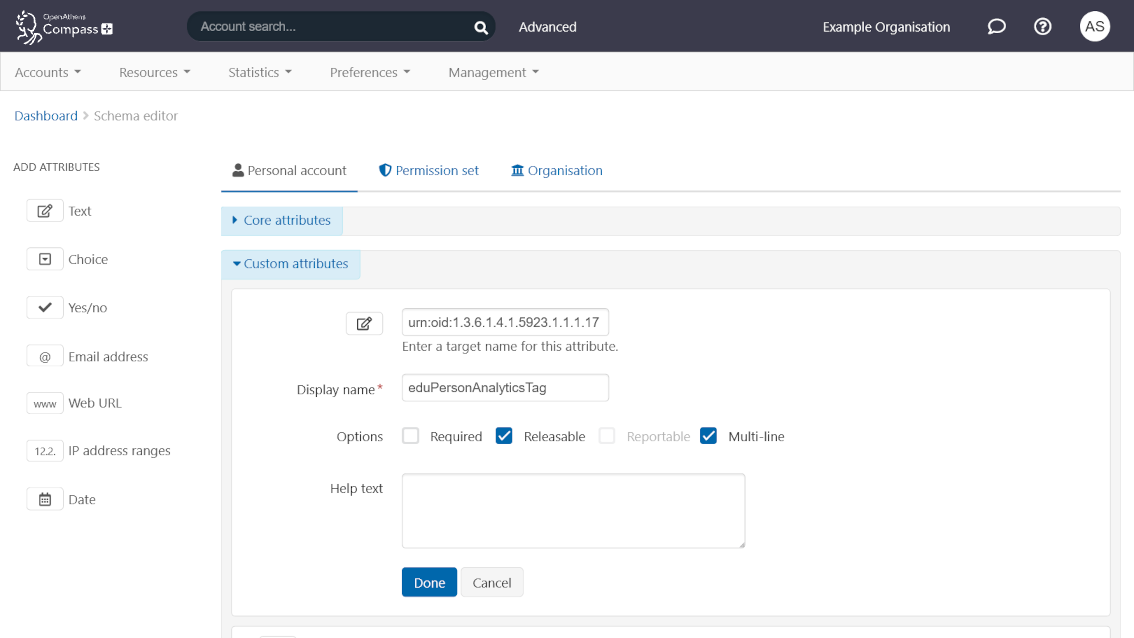Click the edit pencil beside the target name
This screenshot has width=1134, height=638.
[x=364, y=322]
